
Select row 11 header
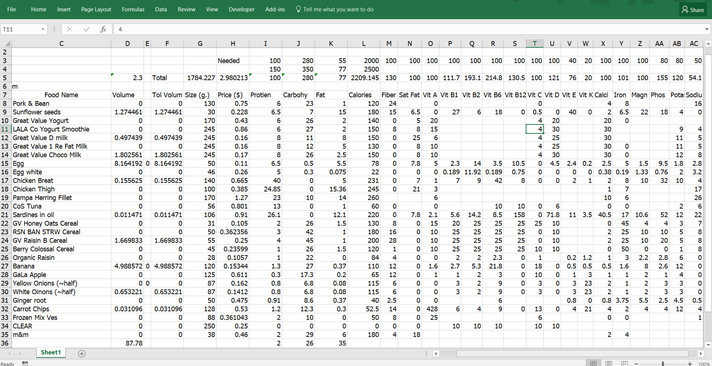pos(5,129)
